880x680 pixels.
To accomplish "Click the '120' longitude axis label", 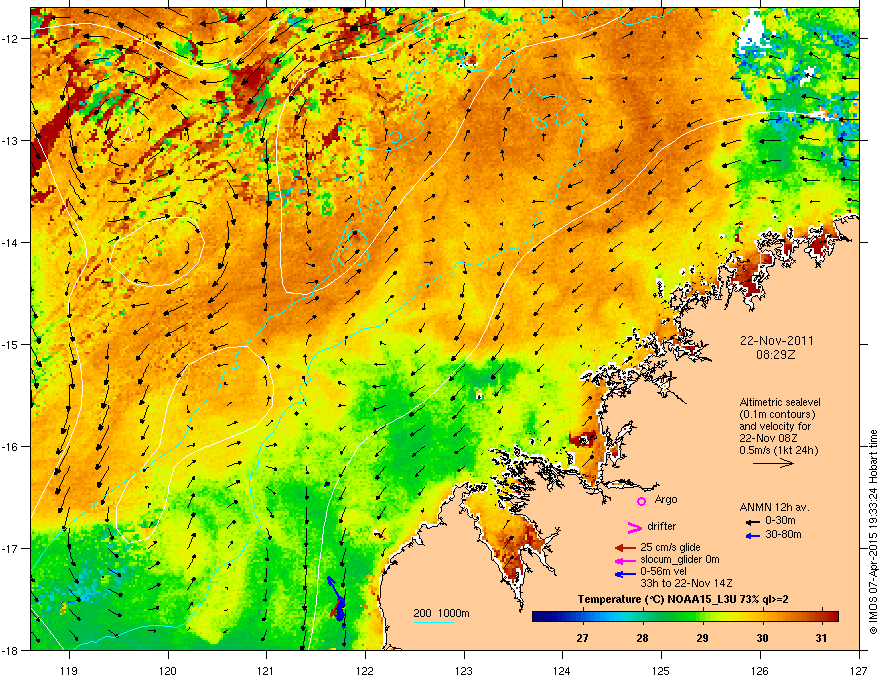I will tap(168, 670).
